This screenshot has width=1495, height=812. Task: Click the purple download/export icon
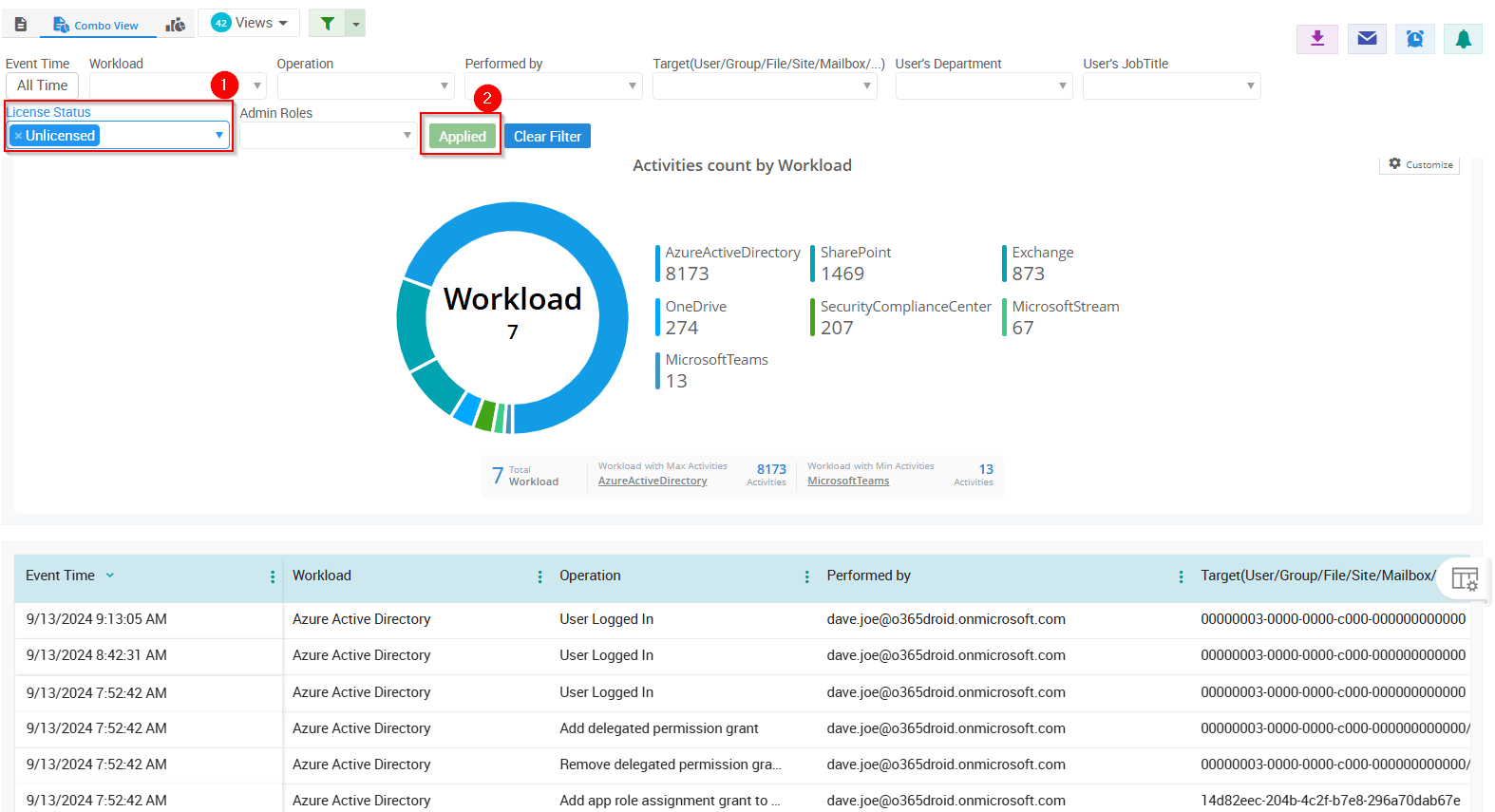1316,39
